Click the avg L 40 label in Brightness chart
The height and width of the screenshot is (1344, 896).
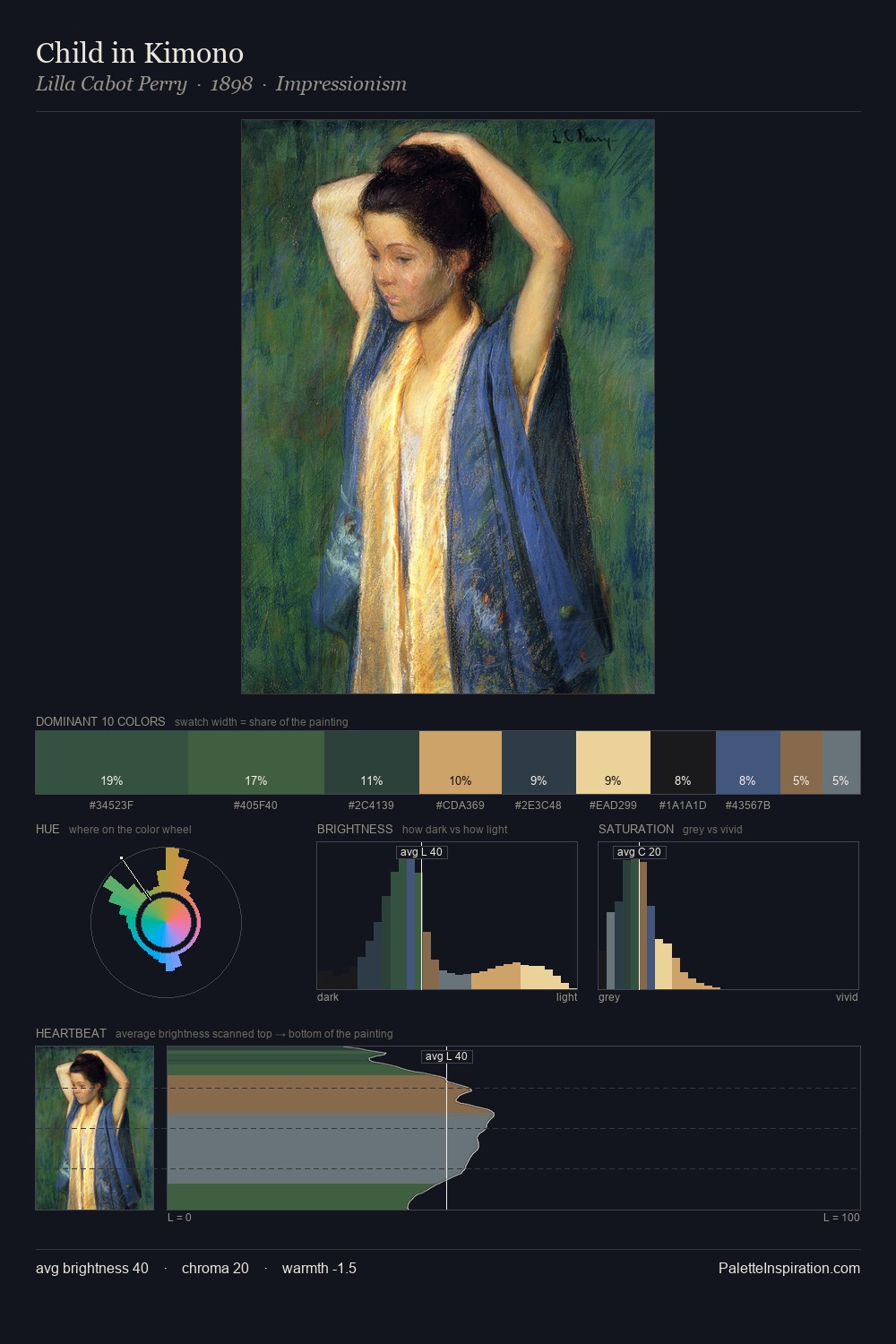coord(421,852)
